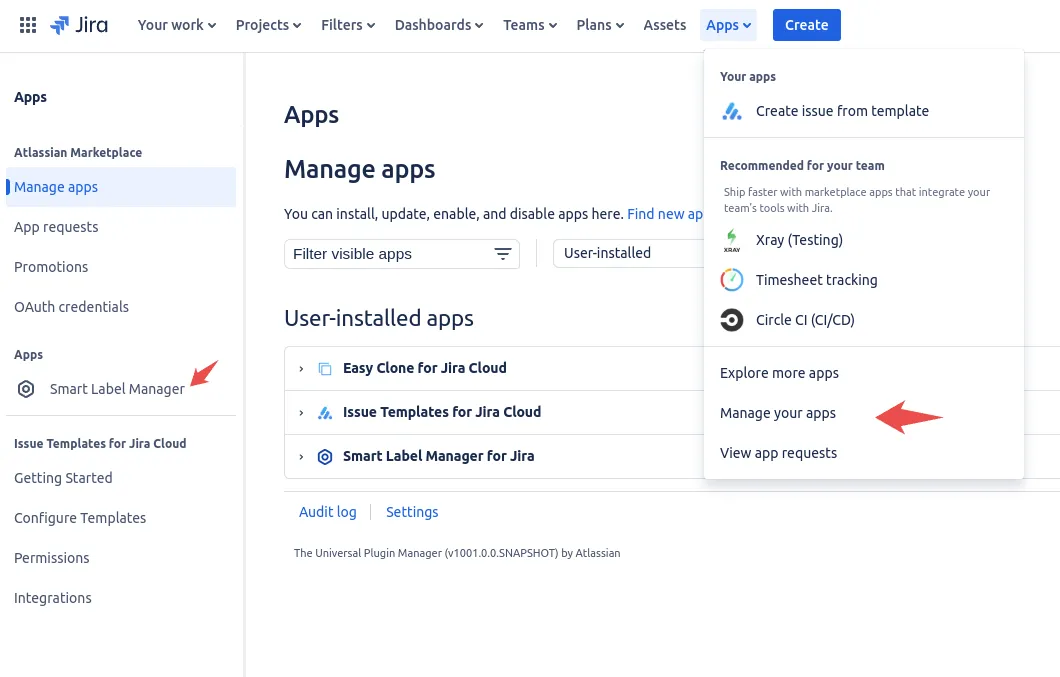Click the Smart Label Manager for Jira icon
This screenshot has height=677, width=1060.
pyautogui.click(x=325, y=457)
